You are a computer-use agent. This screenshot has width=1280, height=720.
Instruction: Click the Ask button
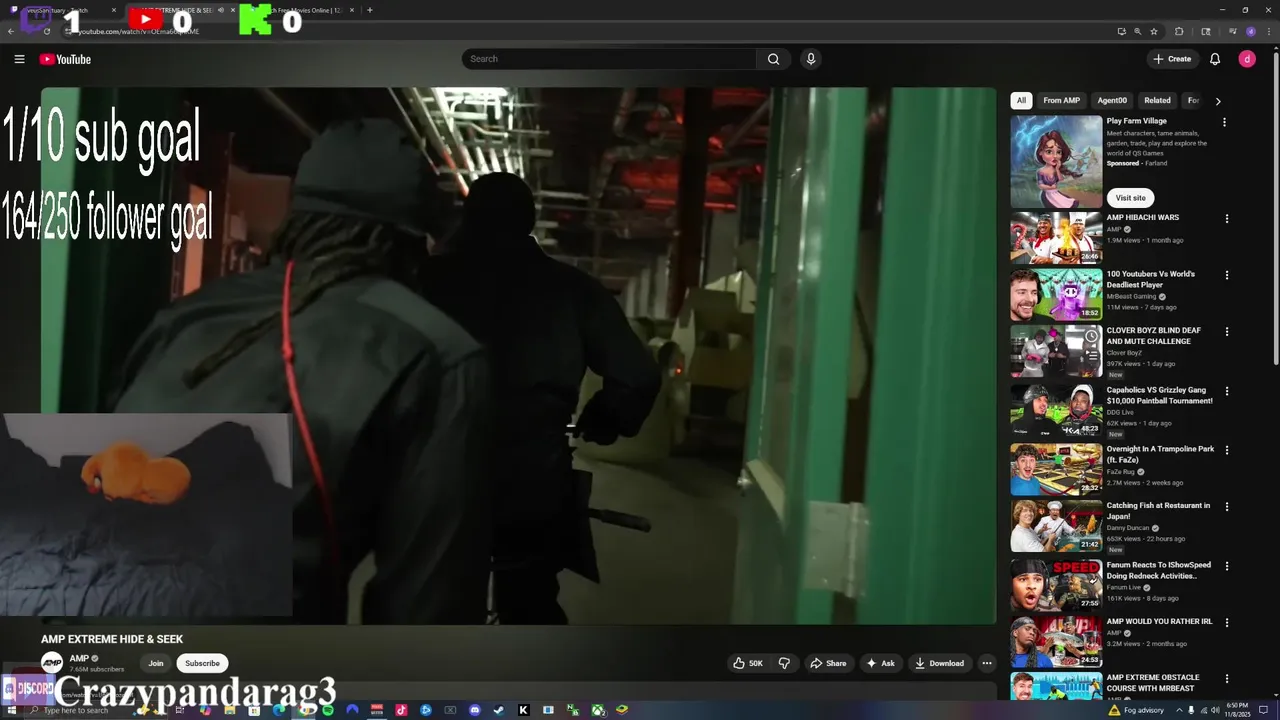click(880, 663)
